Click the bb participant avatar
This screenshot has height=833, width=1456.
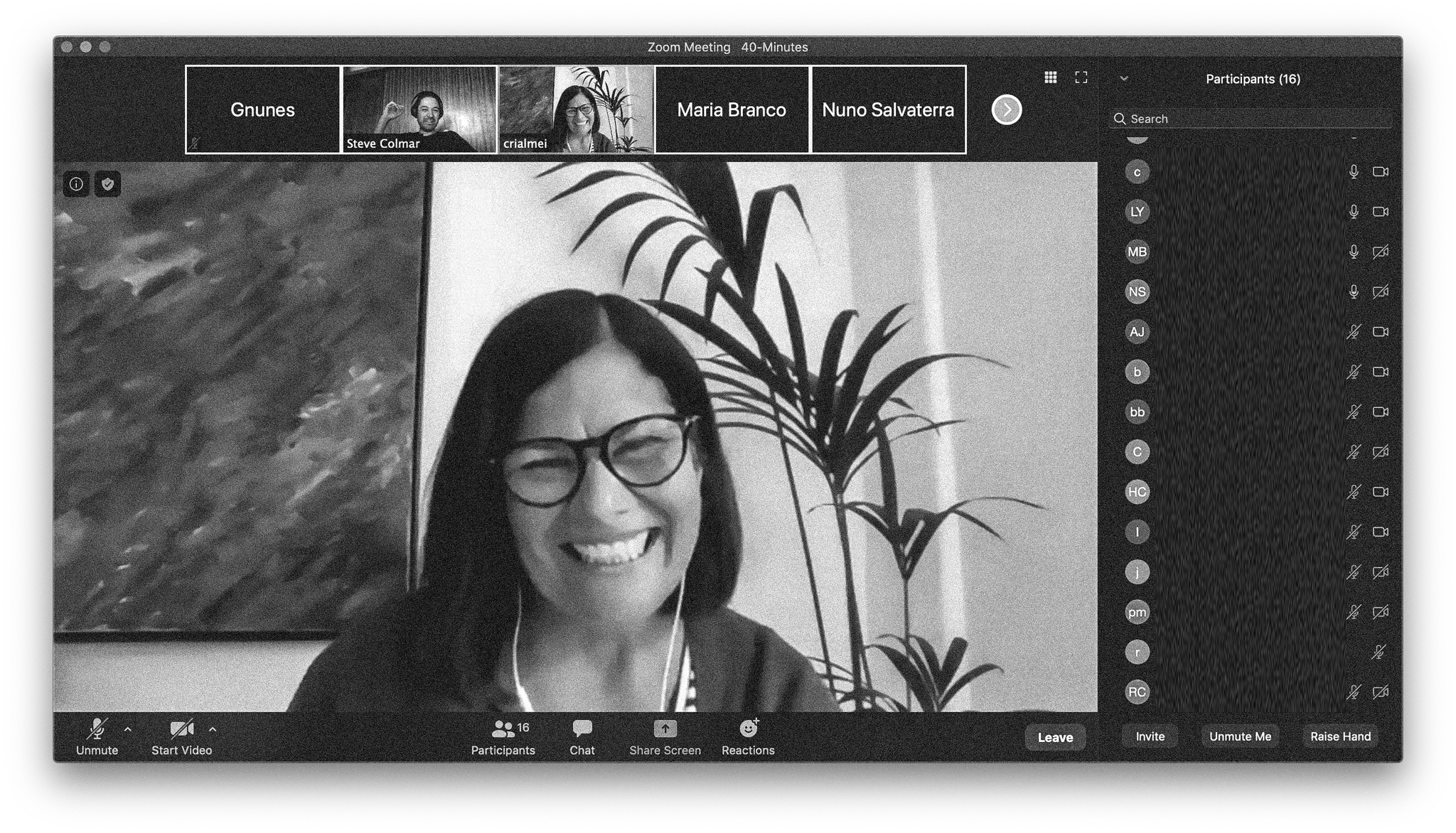tap(1137, 412)
